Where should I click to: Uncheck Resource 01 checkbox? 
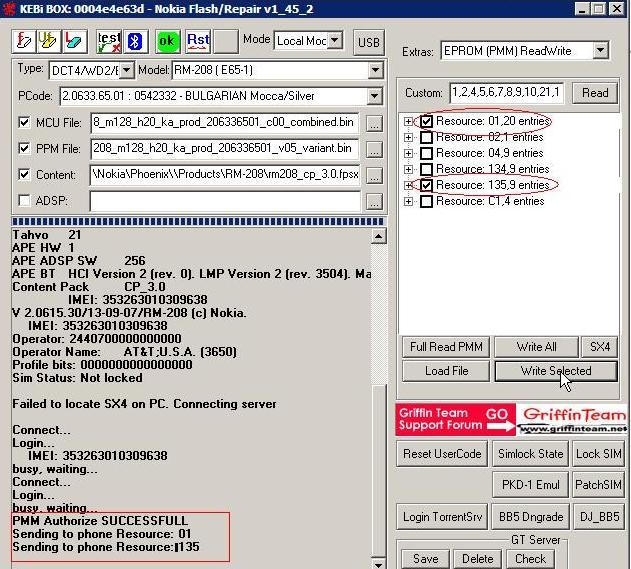coord(426,121)
